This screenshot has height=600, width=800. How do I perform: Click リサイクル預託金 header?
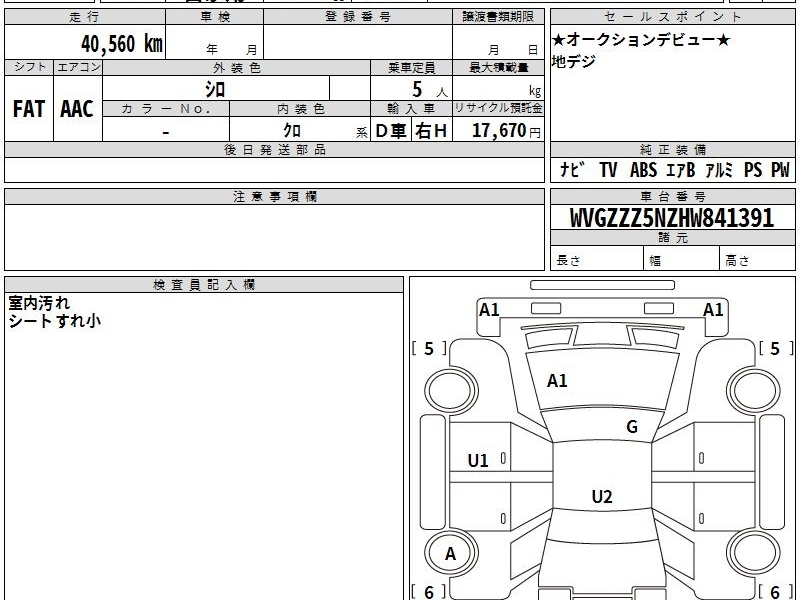[498, 108]
